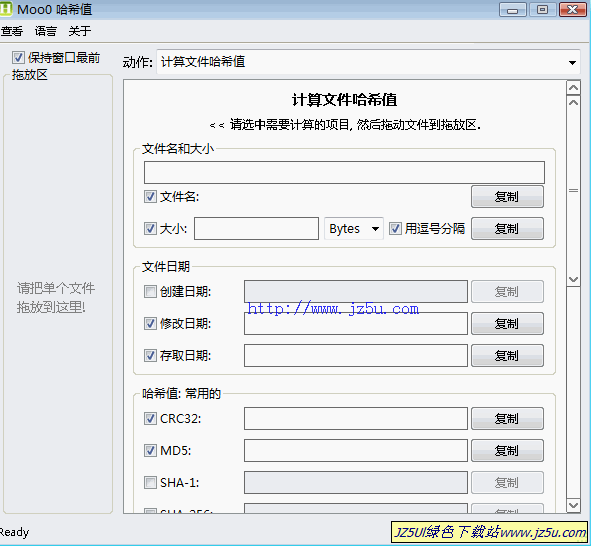Open the 关于 menu
The height and width of the screenshot is (546, 591).
click(80, 31)
